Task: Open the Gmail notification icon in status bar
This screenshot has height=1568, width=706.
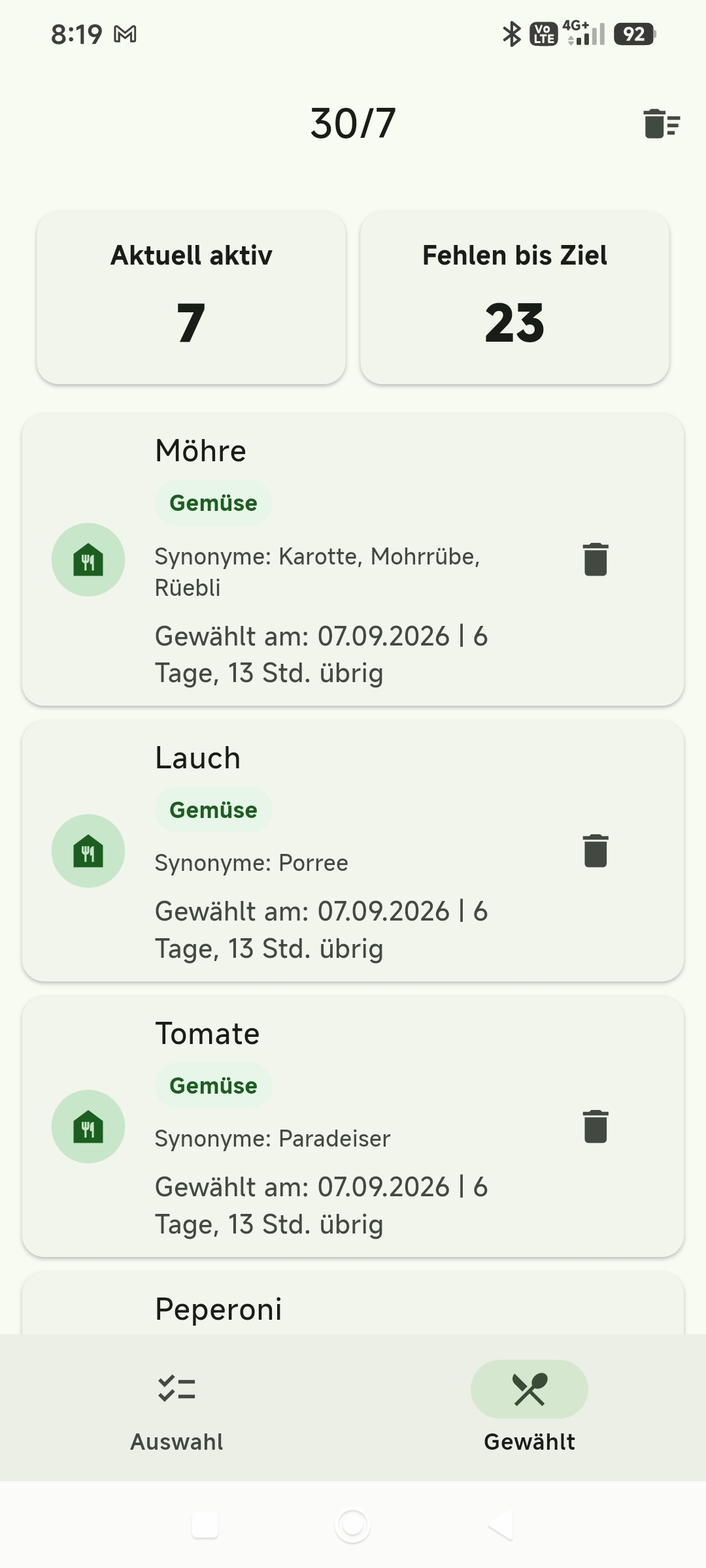Action: point(126,34)
